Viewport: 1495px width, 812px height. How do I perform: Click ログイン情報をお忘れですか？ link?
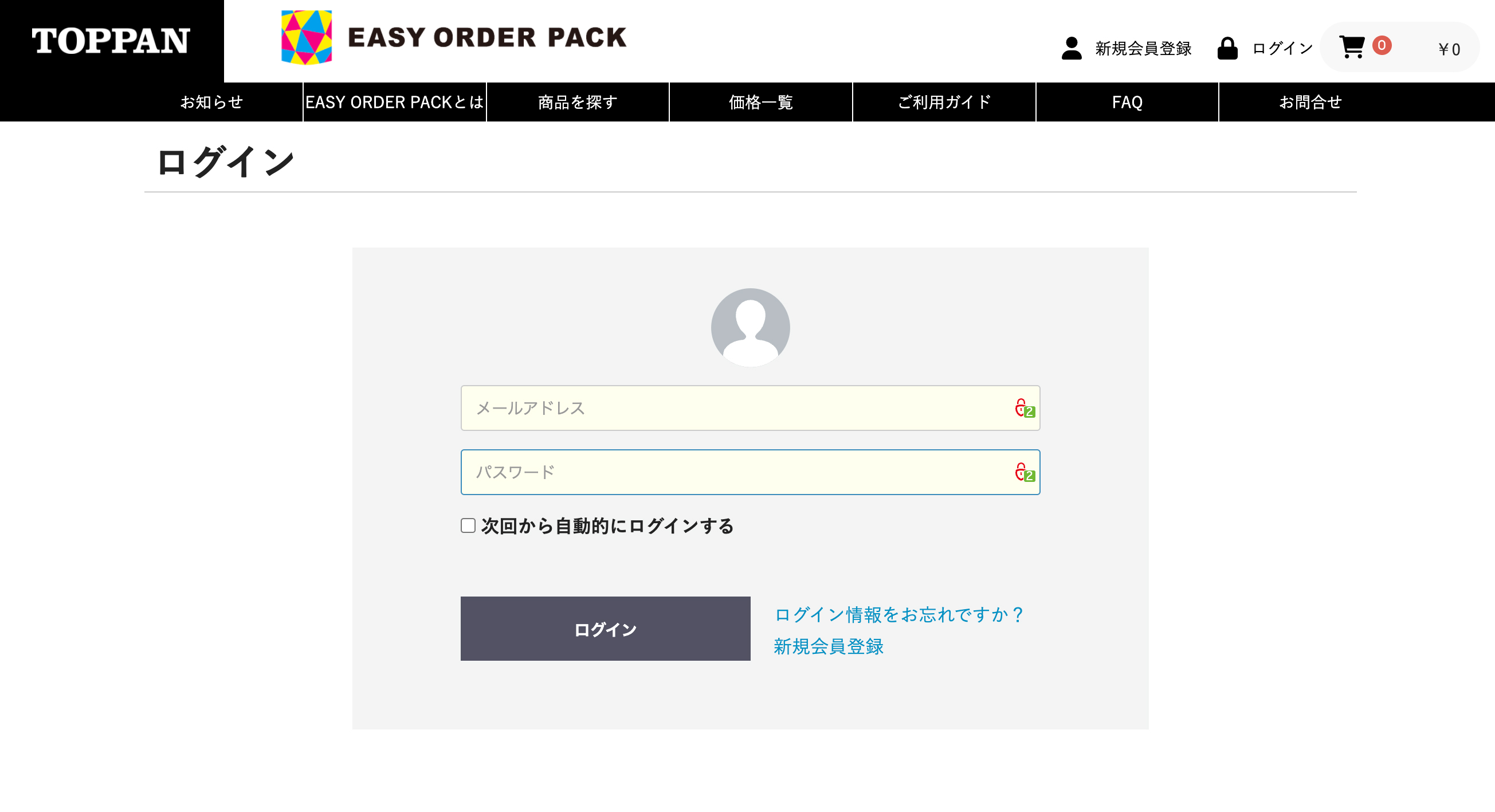point(899,615)
